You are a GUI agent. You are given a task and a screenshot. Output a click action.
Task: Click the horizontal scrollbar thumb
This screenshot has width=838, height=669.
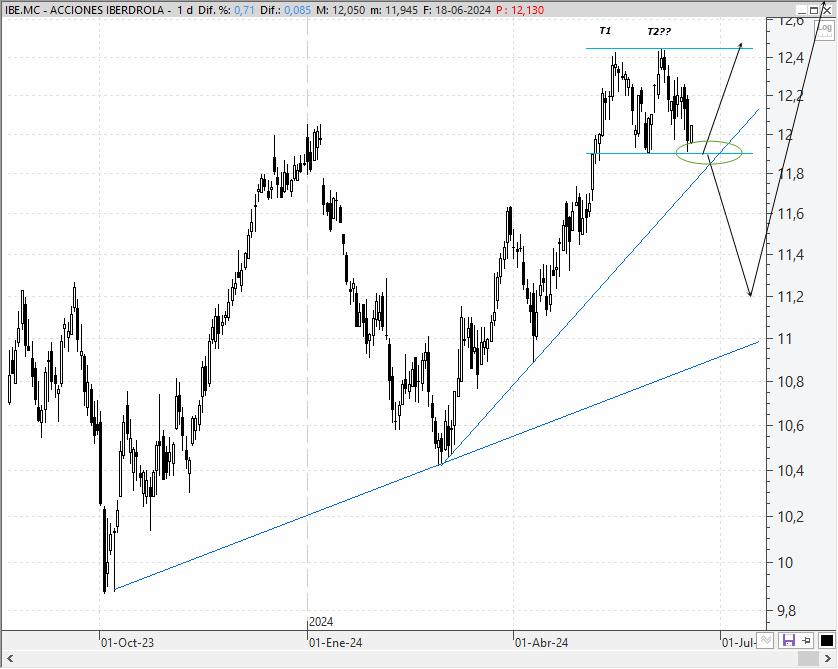809,658
